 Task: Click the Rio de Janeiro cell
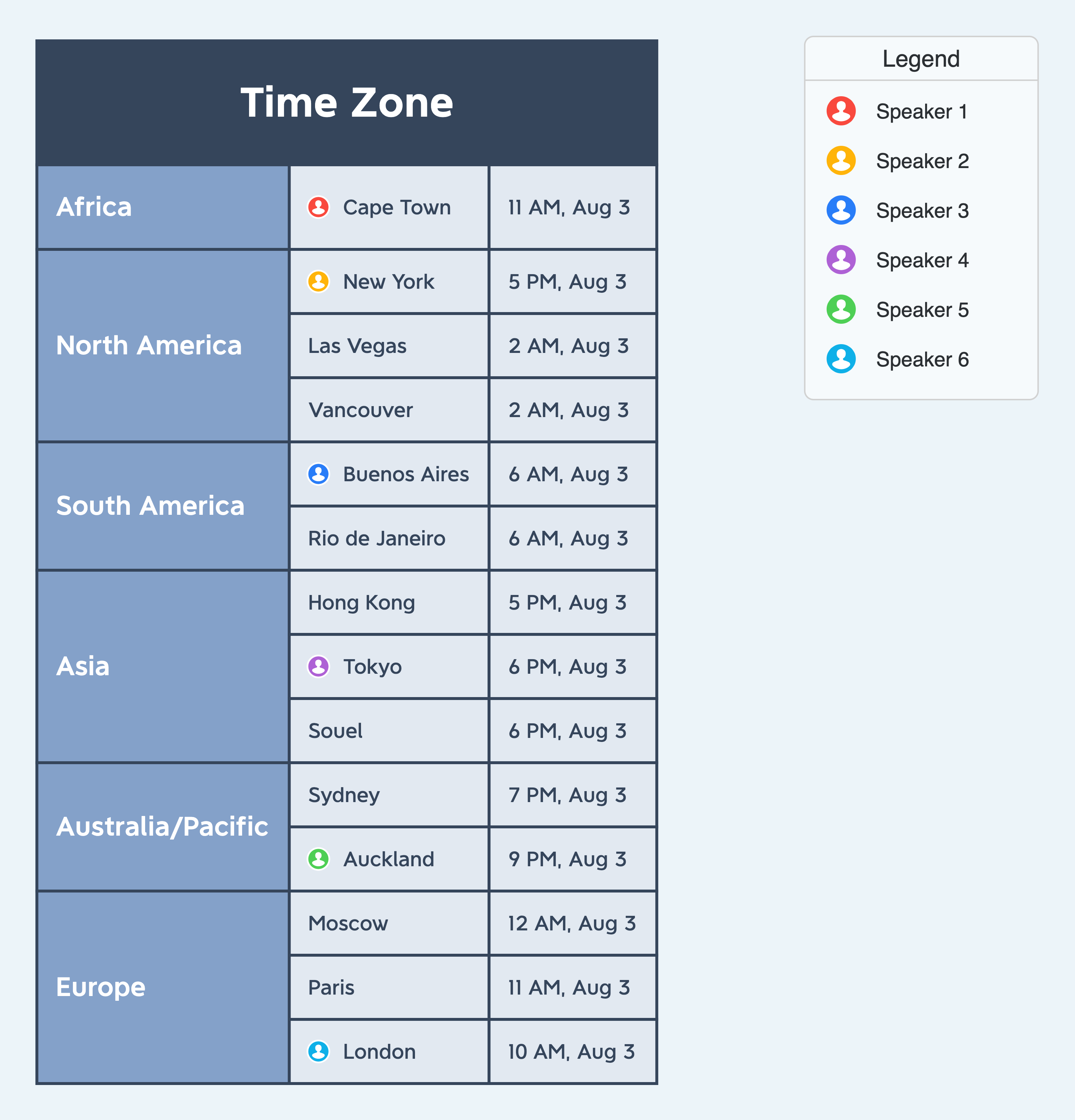tap(389, 538)
